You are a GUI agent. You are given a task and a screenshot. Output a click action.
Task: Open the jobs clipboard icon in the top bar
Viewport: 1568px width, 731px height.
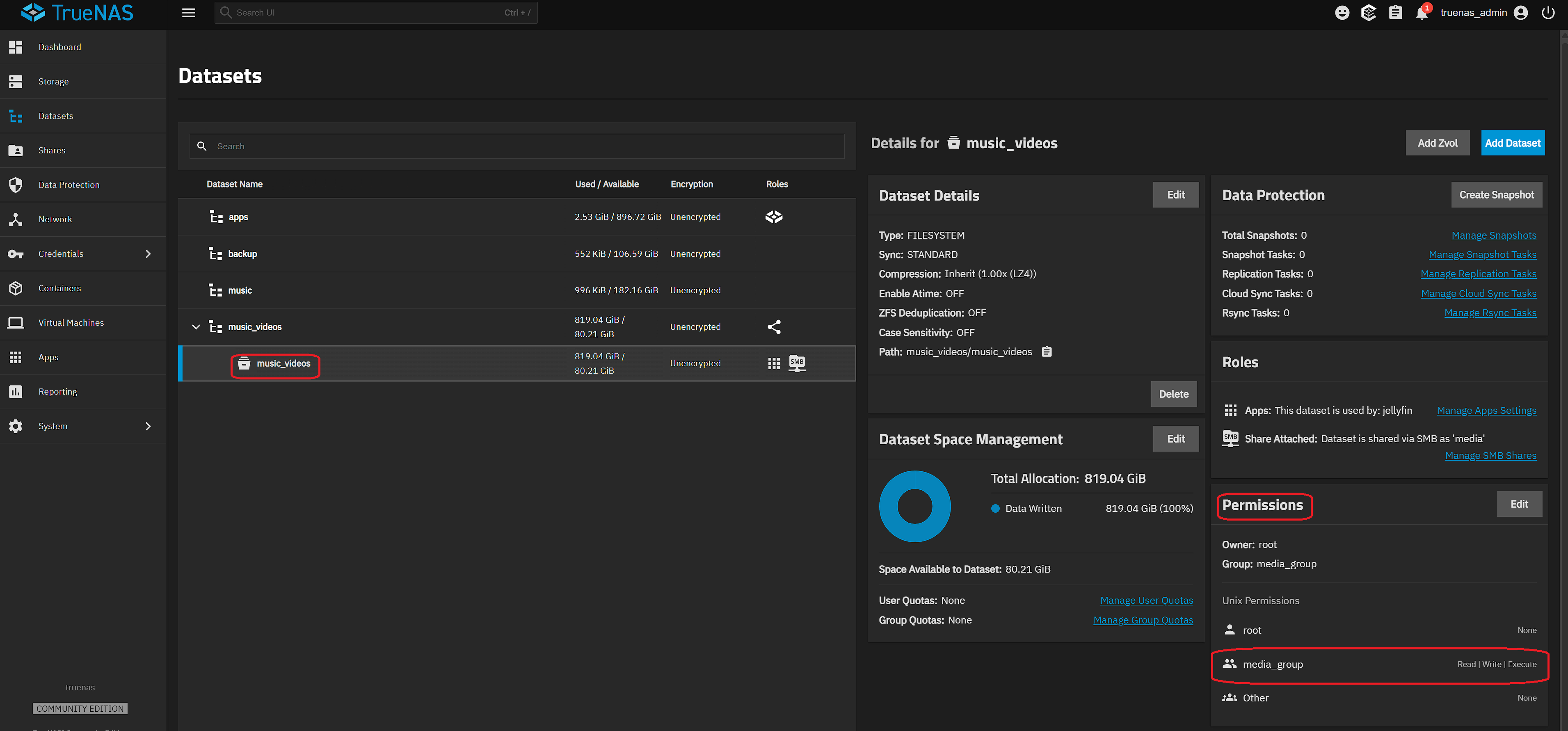[1395, 13]
